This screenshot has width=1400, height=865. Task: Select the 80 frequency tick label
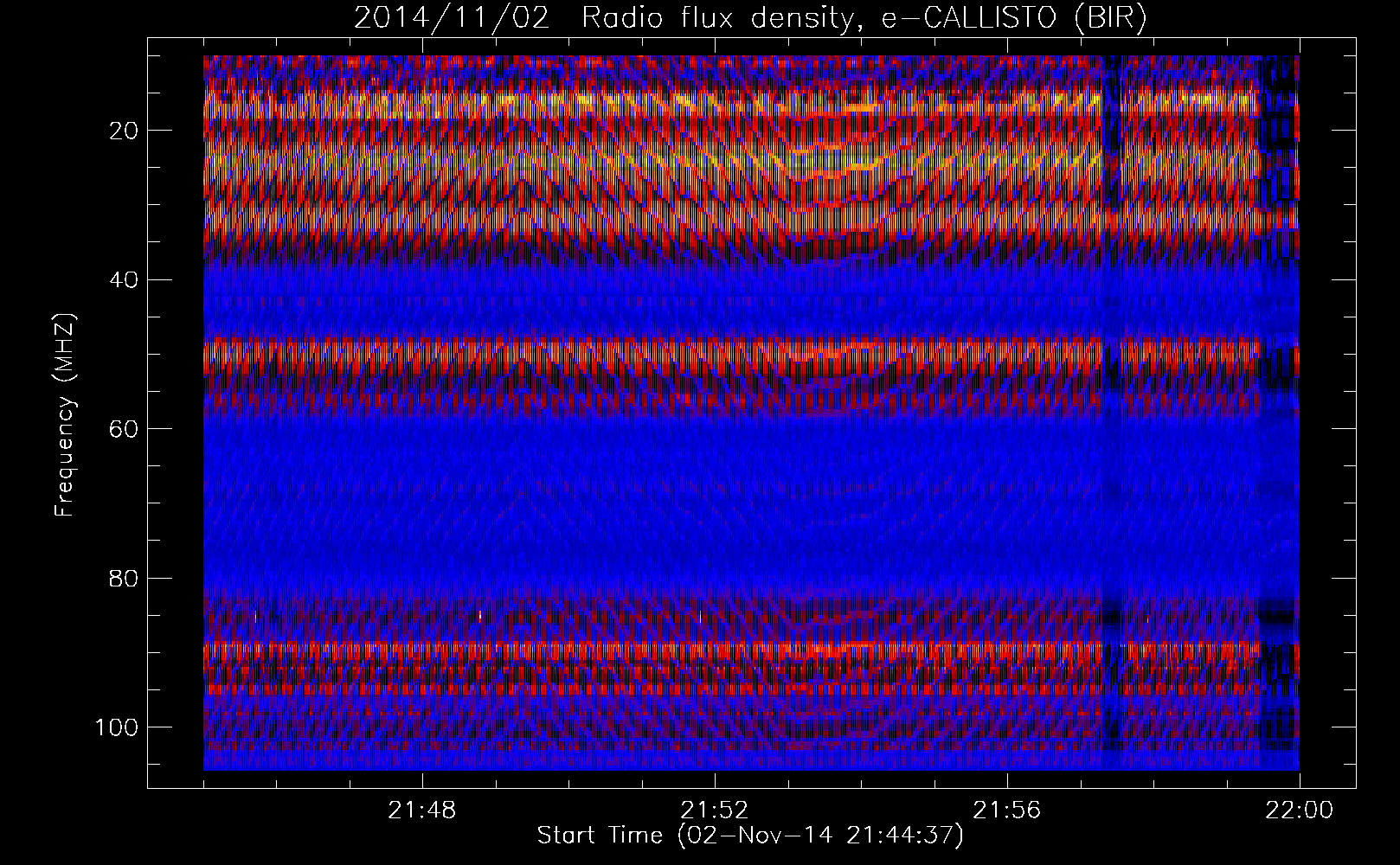coord(122,578)
